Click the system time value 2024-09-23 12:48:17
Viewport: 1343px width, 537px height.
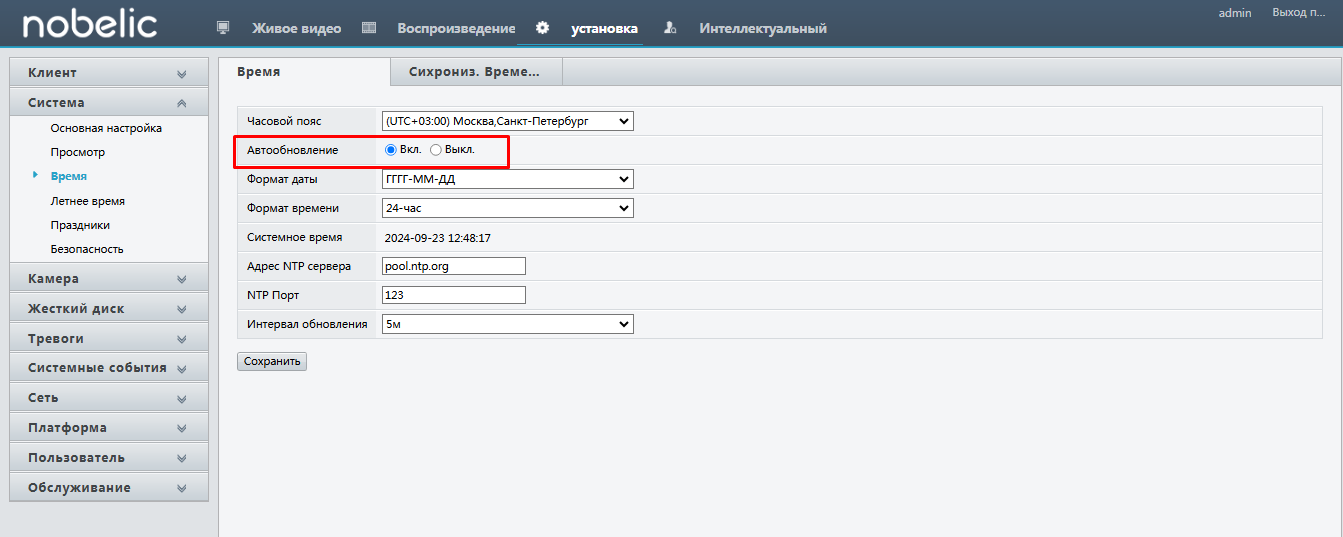pos(438,238)
